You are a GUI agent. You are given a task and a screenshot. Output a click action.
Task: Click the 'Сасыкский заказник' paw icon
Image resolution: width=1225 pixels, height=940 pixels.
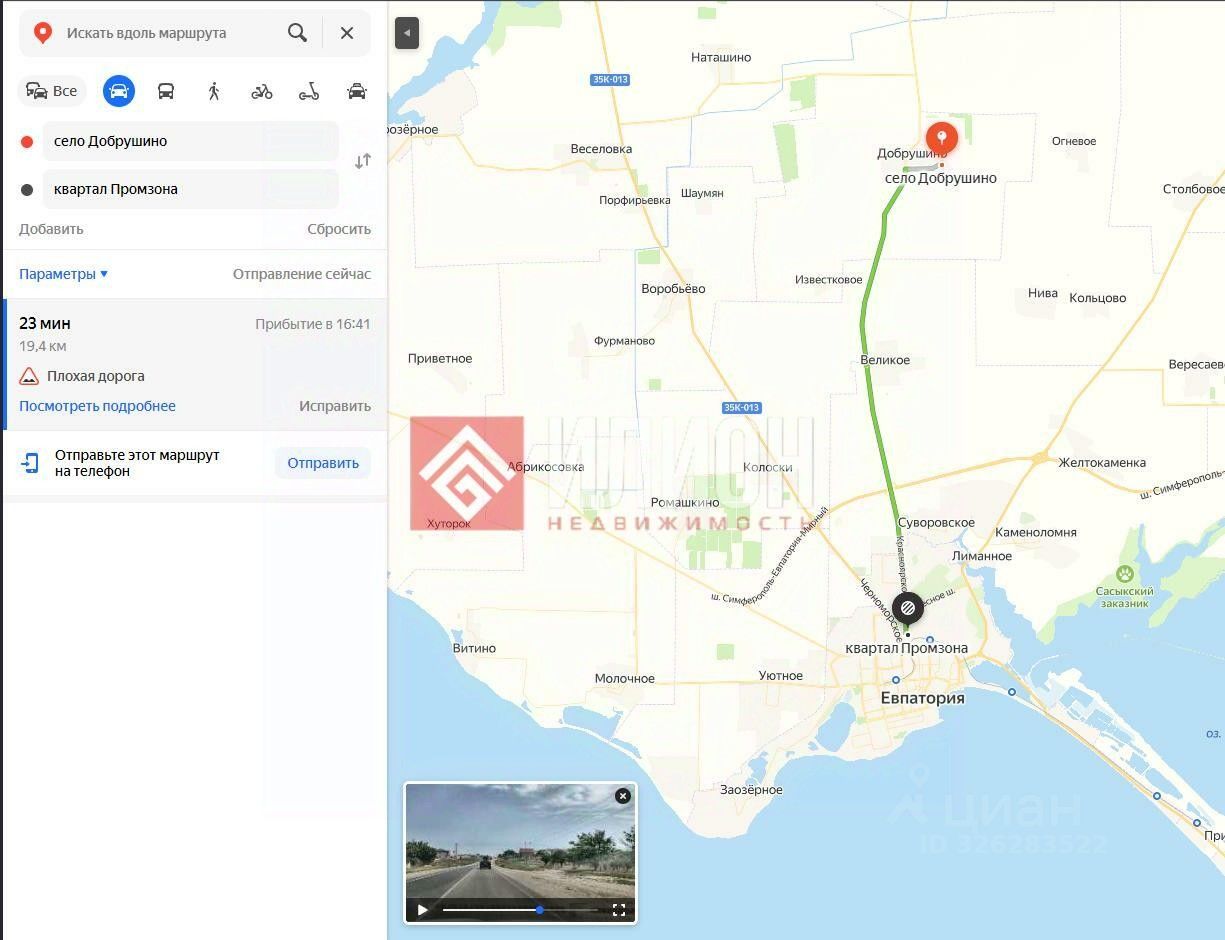click(x=1125, y=574)
